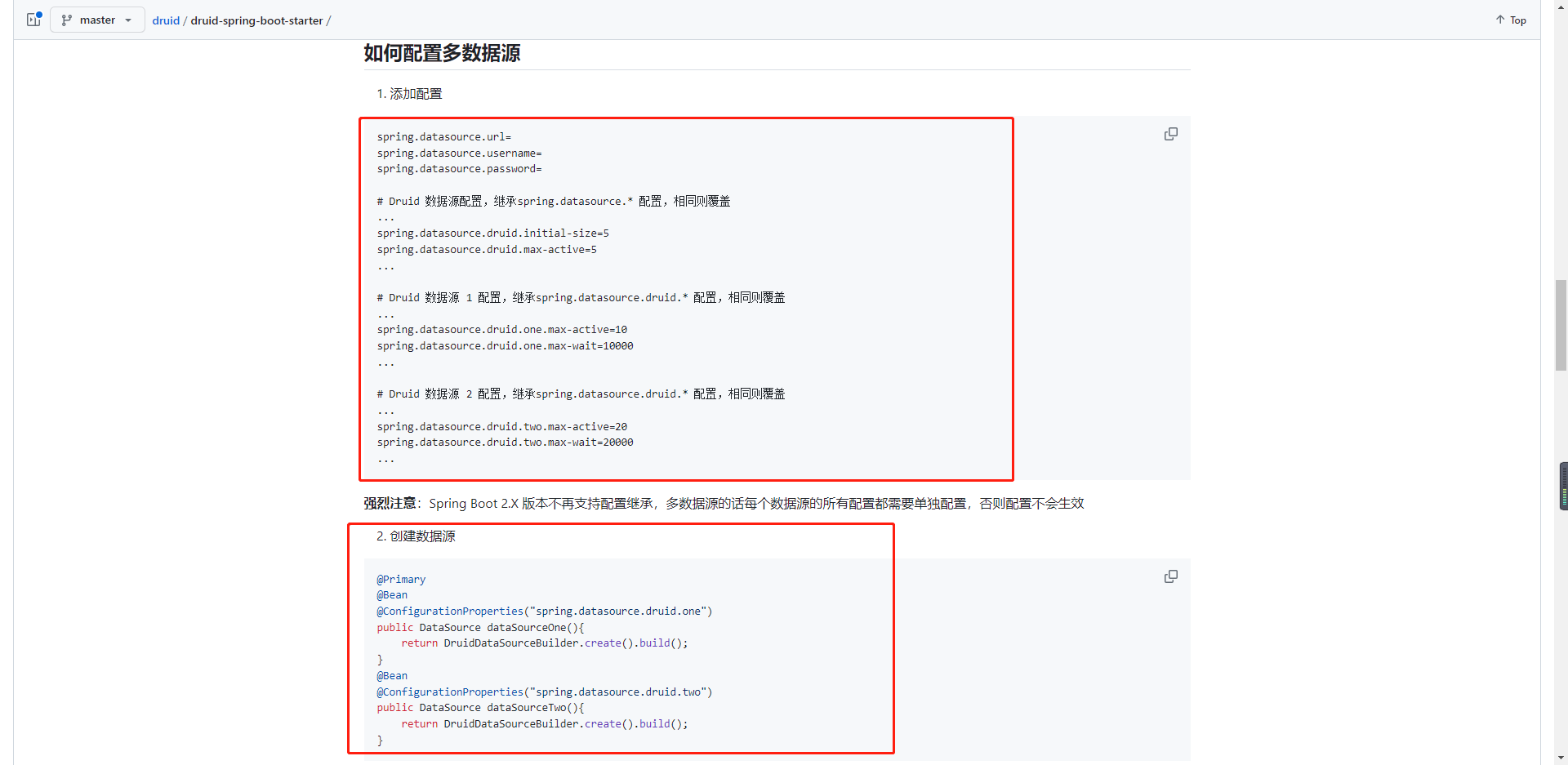Click the scrollbar down arrow
The image size is (1568, 765).
coord(1560,758)
